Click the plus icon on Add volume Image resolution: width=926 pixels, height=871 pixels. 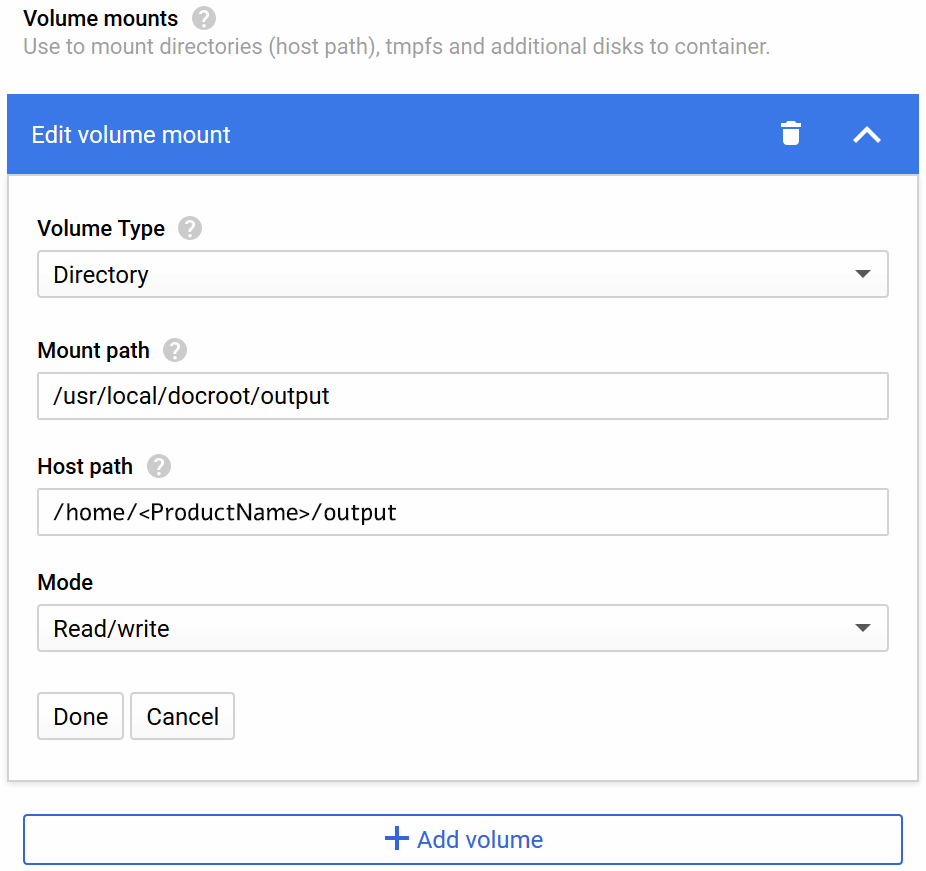[x=397, y=838]
